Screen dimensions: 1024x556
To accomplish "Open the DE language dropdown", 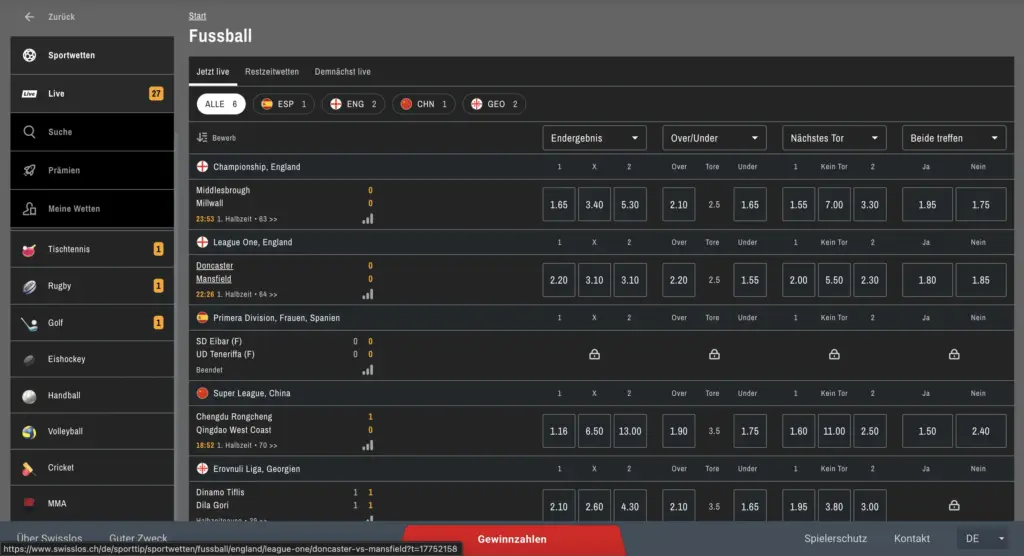I will point(984,539).
